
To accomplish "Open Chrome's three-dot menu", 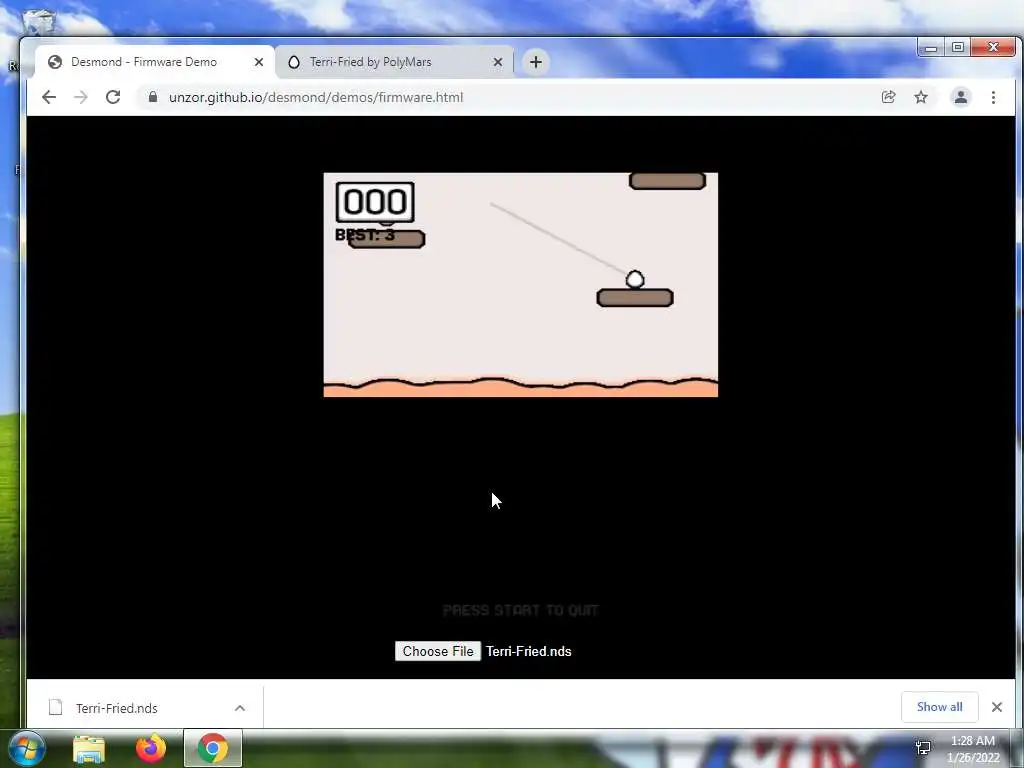I will (993, 97).
